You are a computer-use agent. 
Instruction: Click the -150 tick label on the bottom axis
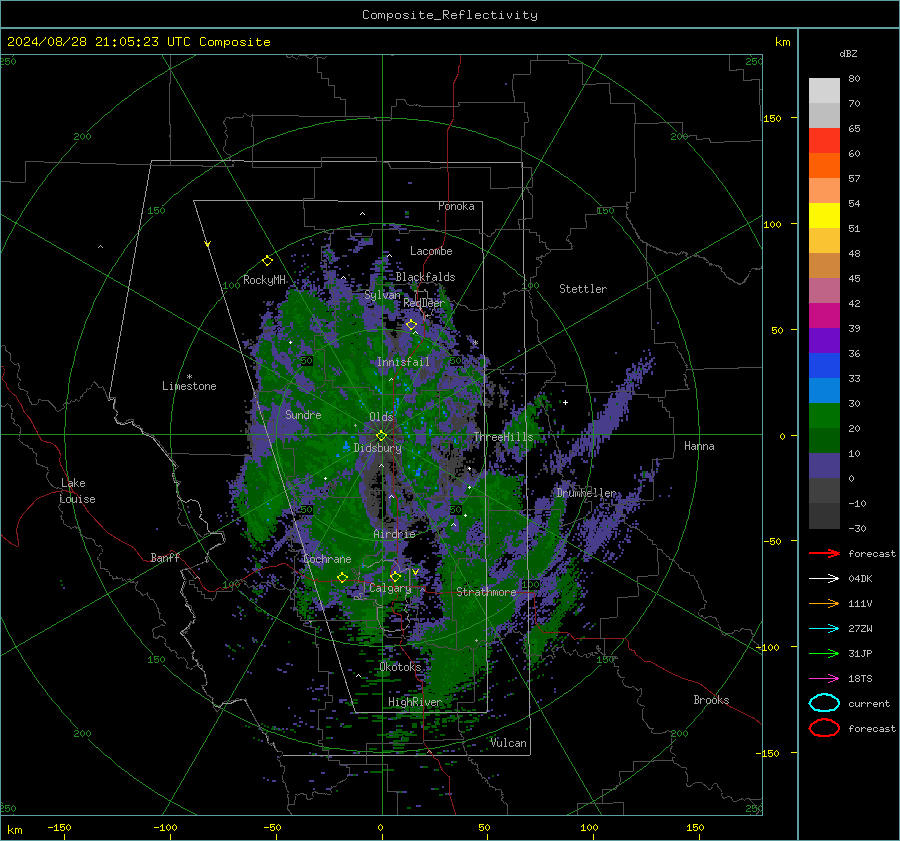coord(59,828)
